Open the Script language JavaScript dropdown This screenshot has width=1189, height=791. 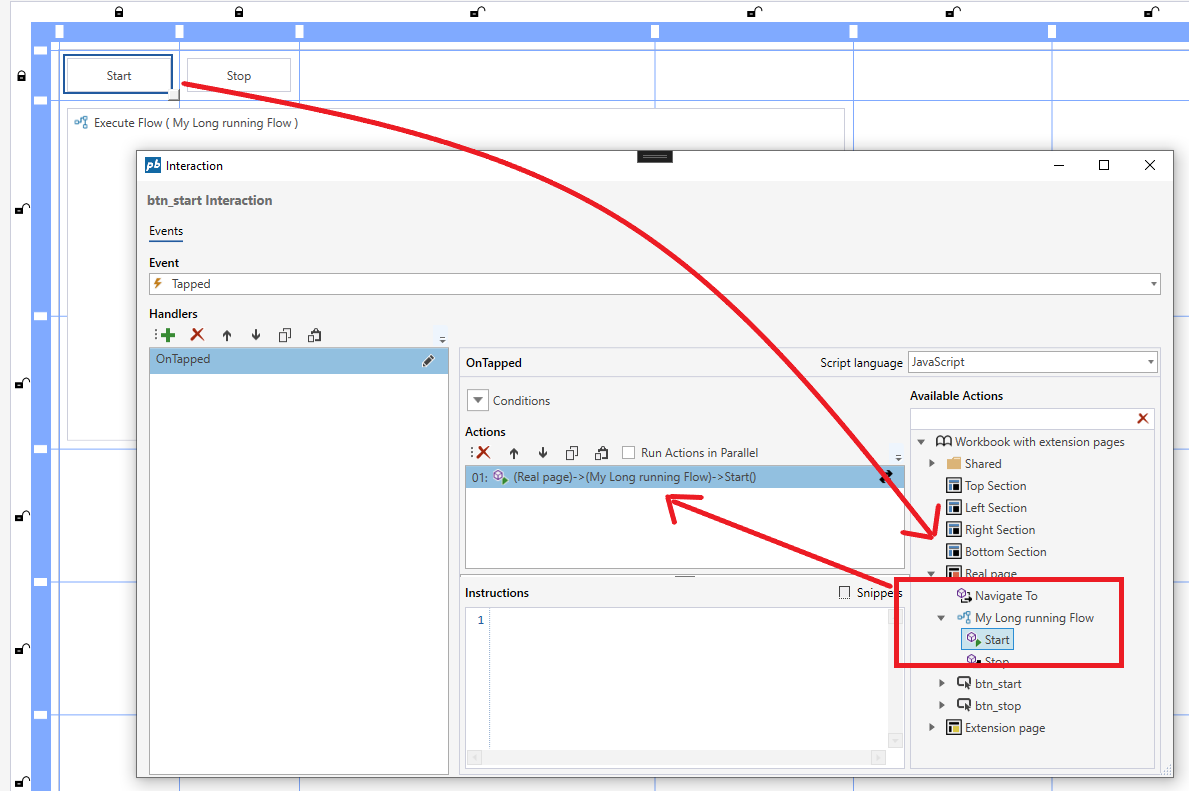coord(1152,362)
